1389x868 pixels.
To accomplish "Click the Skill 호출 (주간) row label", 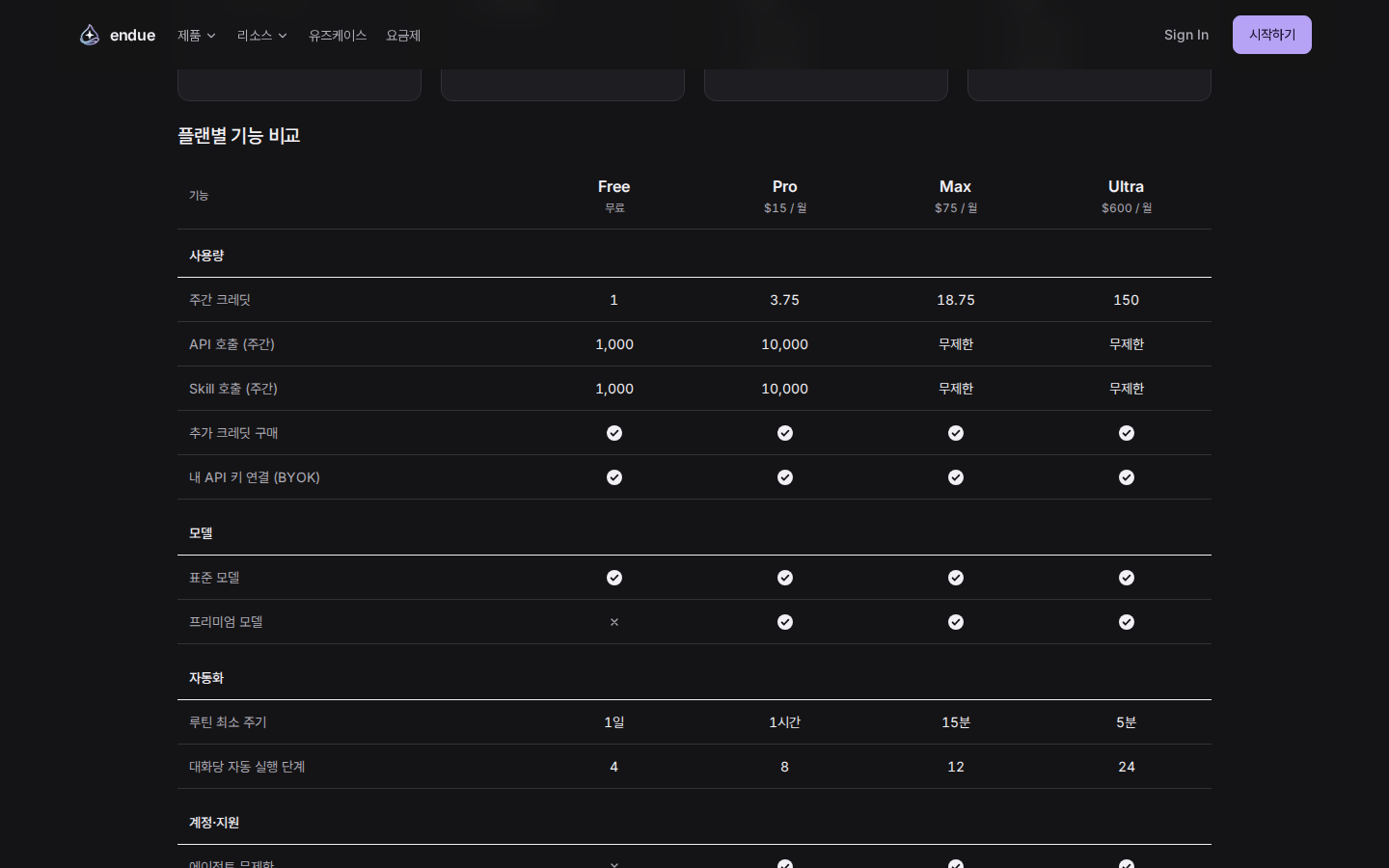I will click(233, 389).
